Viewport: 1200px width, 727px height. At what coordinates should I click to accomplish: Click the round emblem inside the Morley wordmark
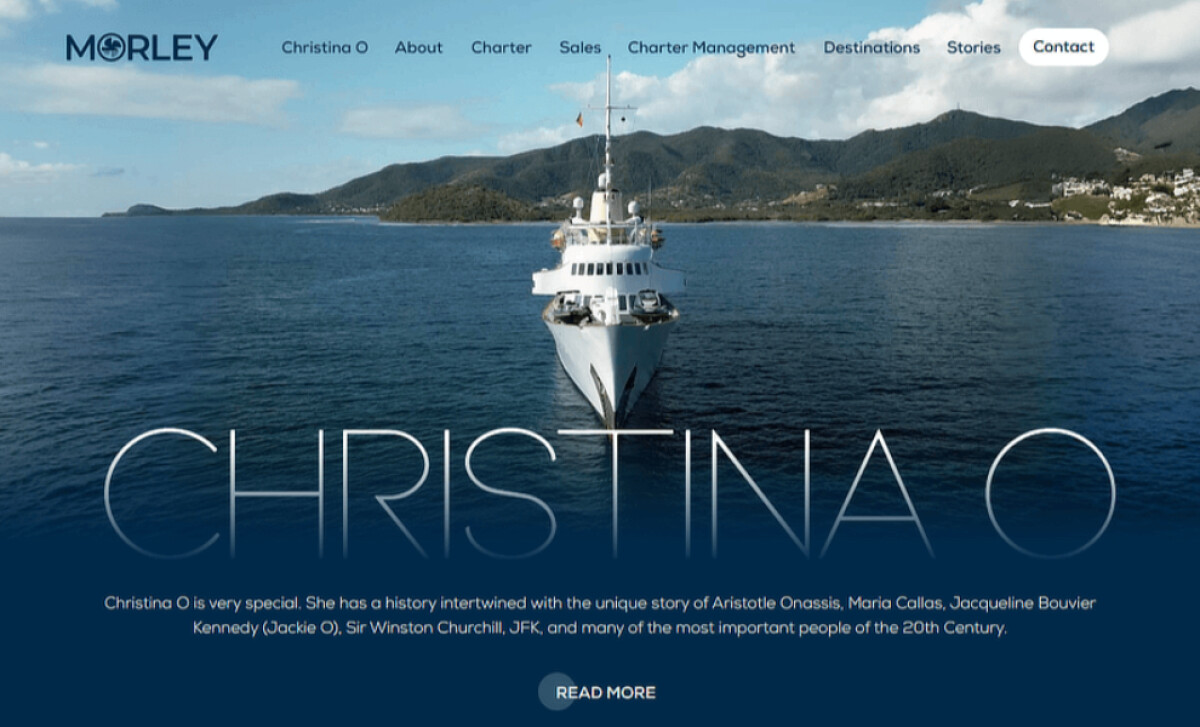point(112,48)
